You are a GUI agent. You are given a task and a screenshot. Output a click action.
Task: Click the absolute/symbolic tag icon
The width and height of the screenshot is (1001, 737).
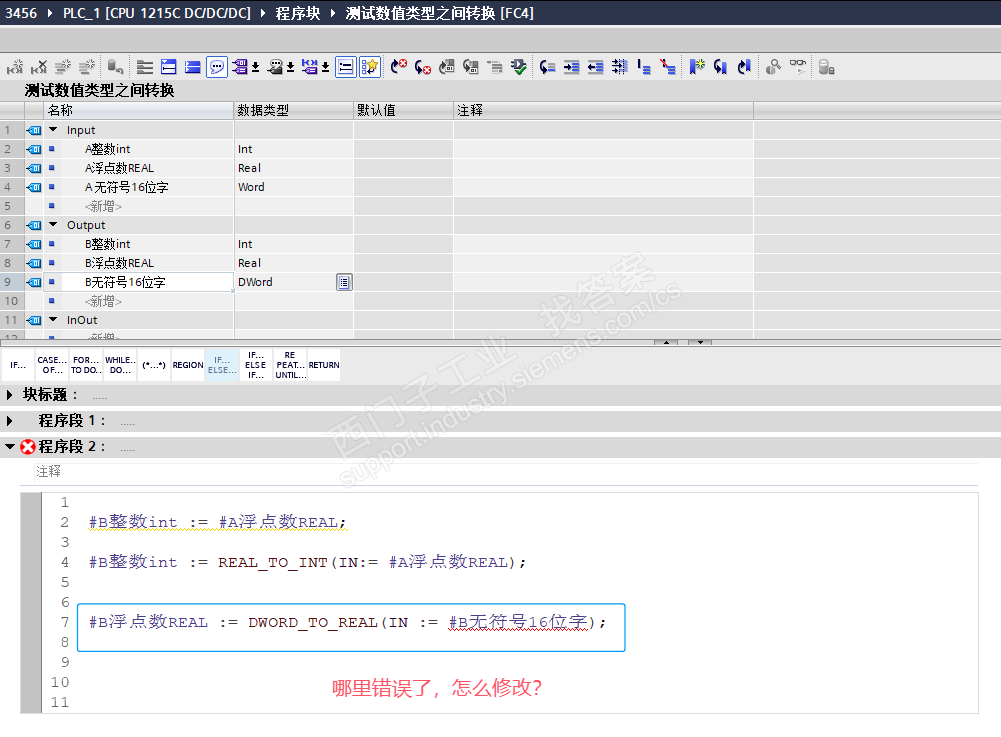(240, 67)
